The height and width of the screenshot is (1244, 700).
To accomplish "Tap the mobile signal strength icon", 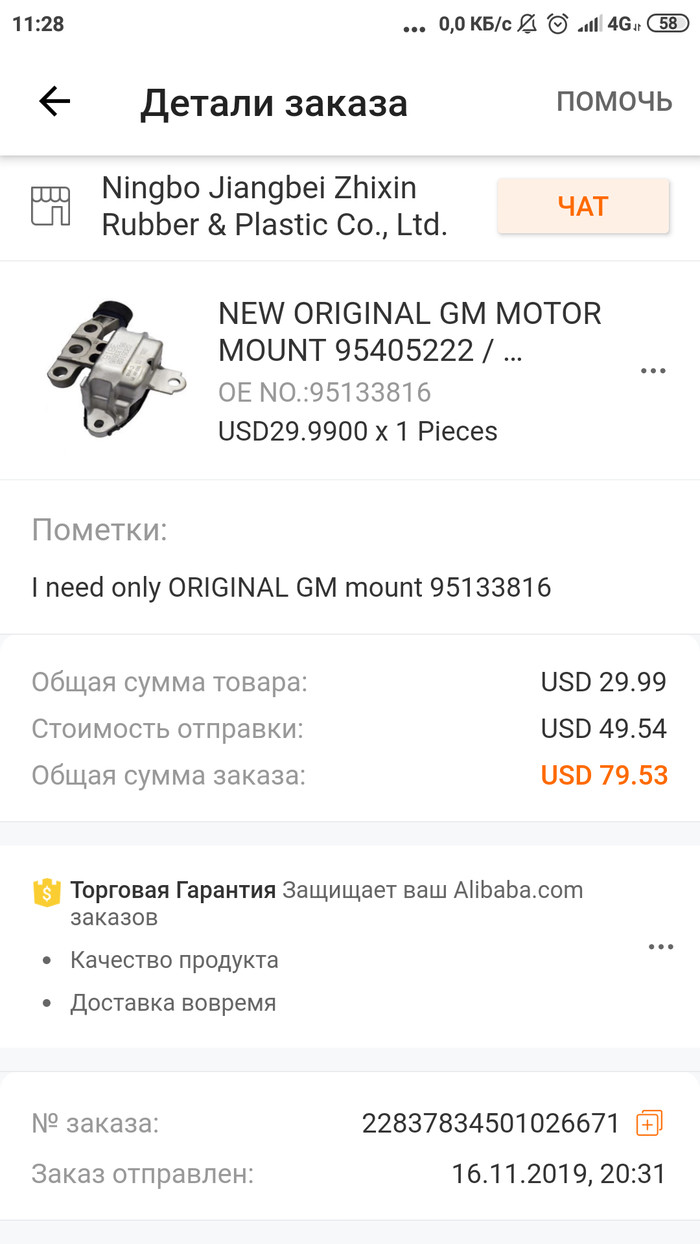I will (590, 24).
